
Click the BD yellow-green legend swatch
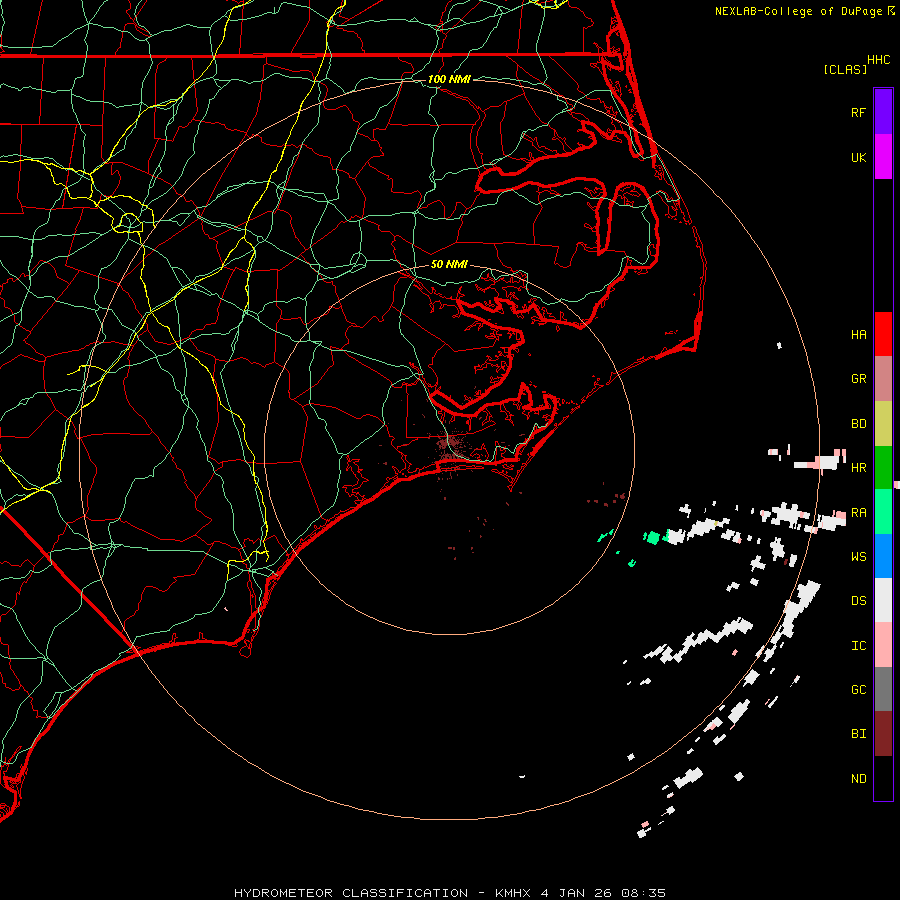point(883,424)
